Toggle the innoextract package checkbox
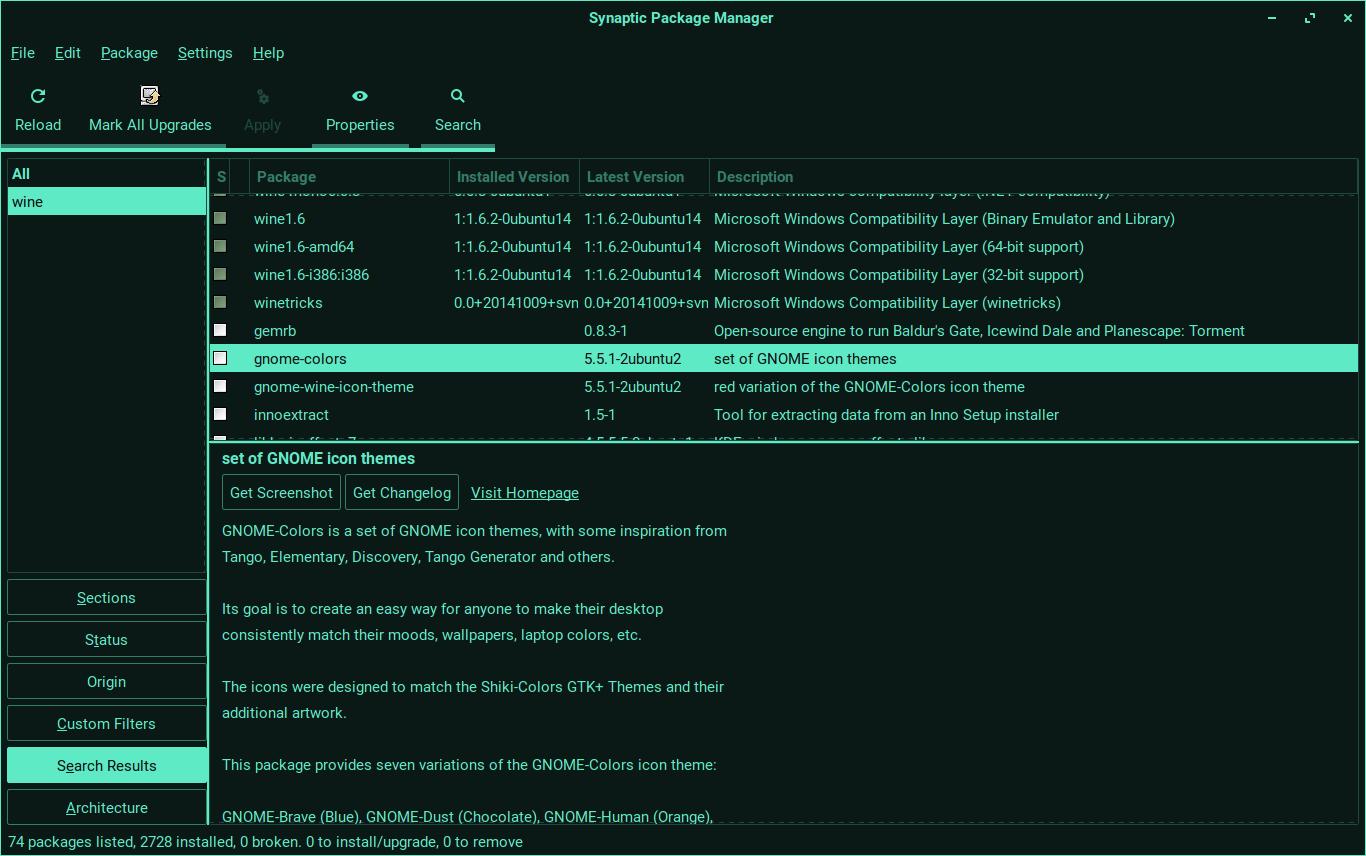 pyautogui.click(x=220, y=414)
